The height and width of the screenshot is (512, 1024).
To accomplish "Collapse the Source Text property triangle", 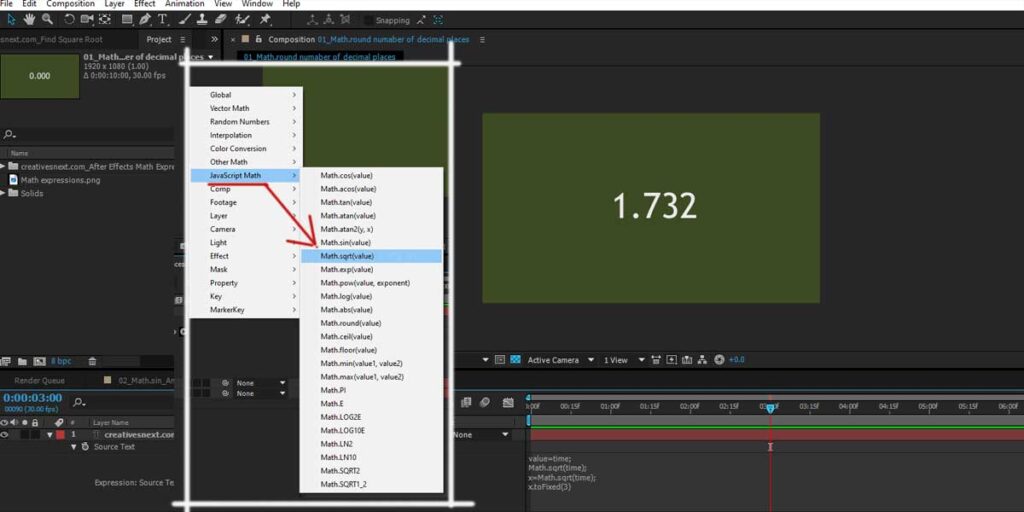I will [72, 447].
